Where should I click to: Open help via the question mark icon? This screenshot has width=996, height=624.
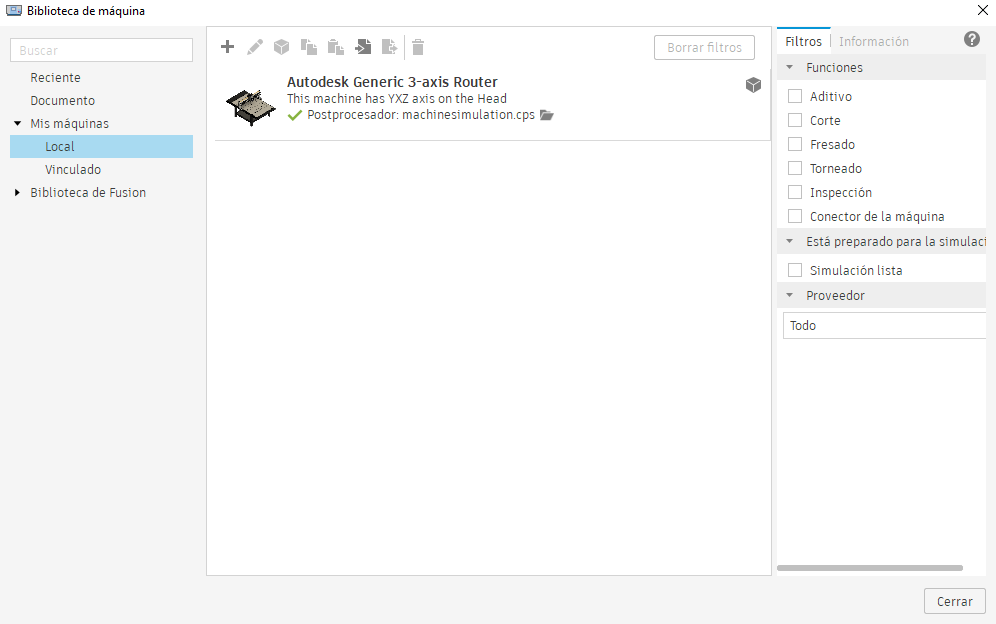tap(972, 39)
